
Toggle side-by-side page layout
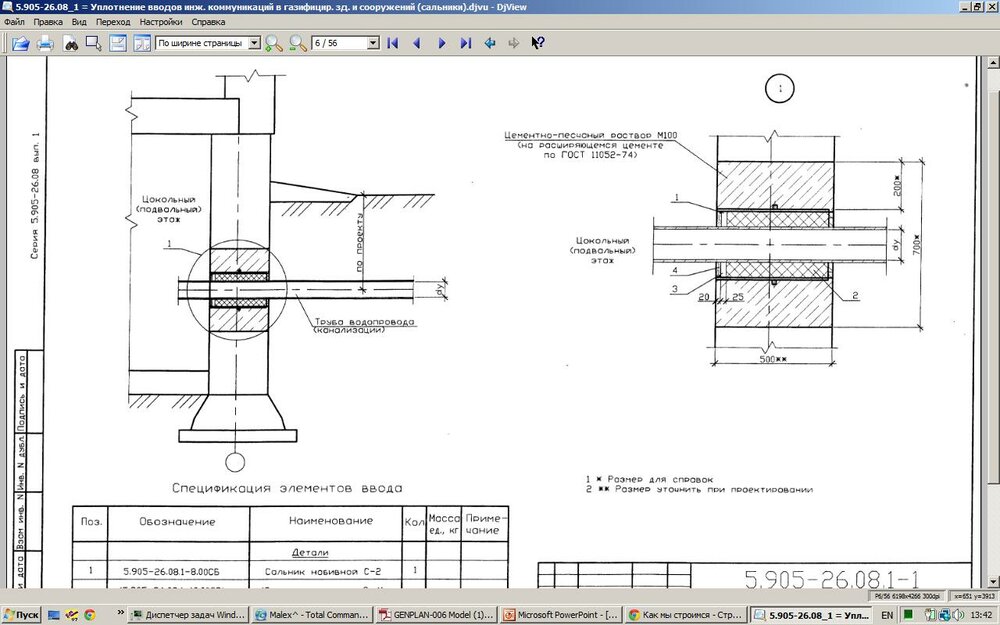142,43
